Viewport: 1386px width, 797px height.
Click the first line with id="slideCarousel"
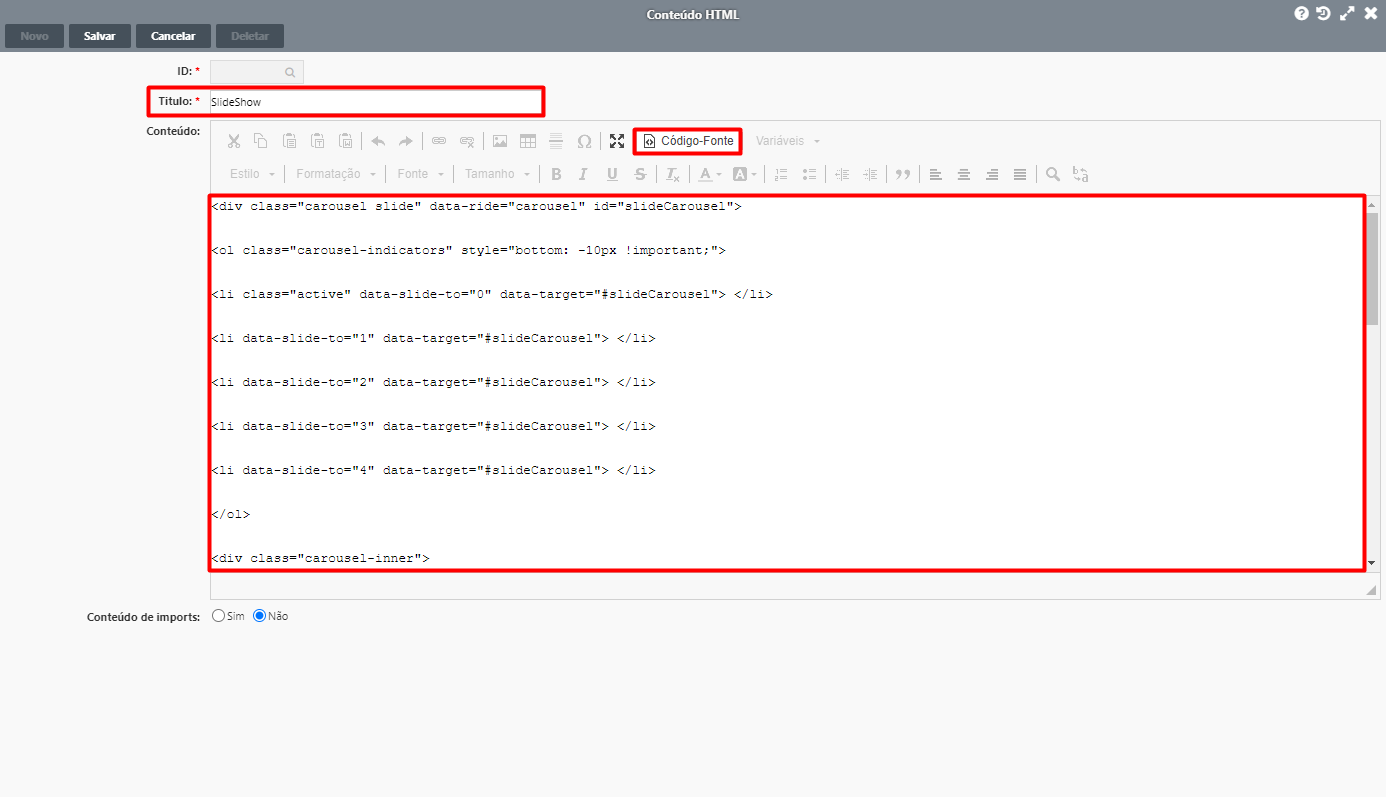(x=476, y=207)
